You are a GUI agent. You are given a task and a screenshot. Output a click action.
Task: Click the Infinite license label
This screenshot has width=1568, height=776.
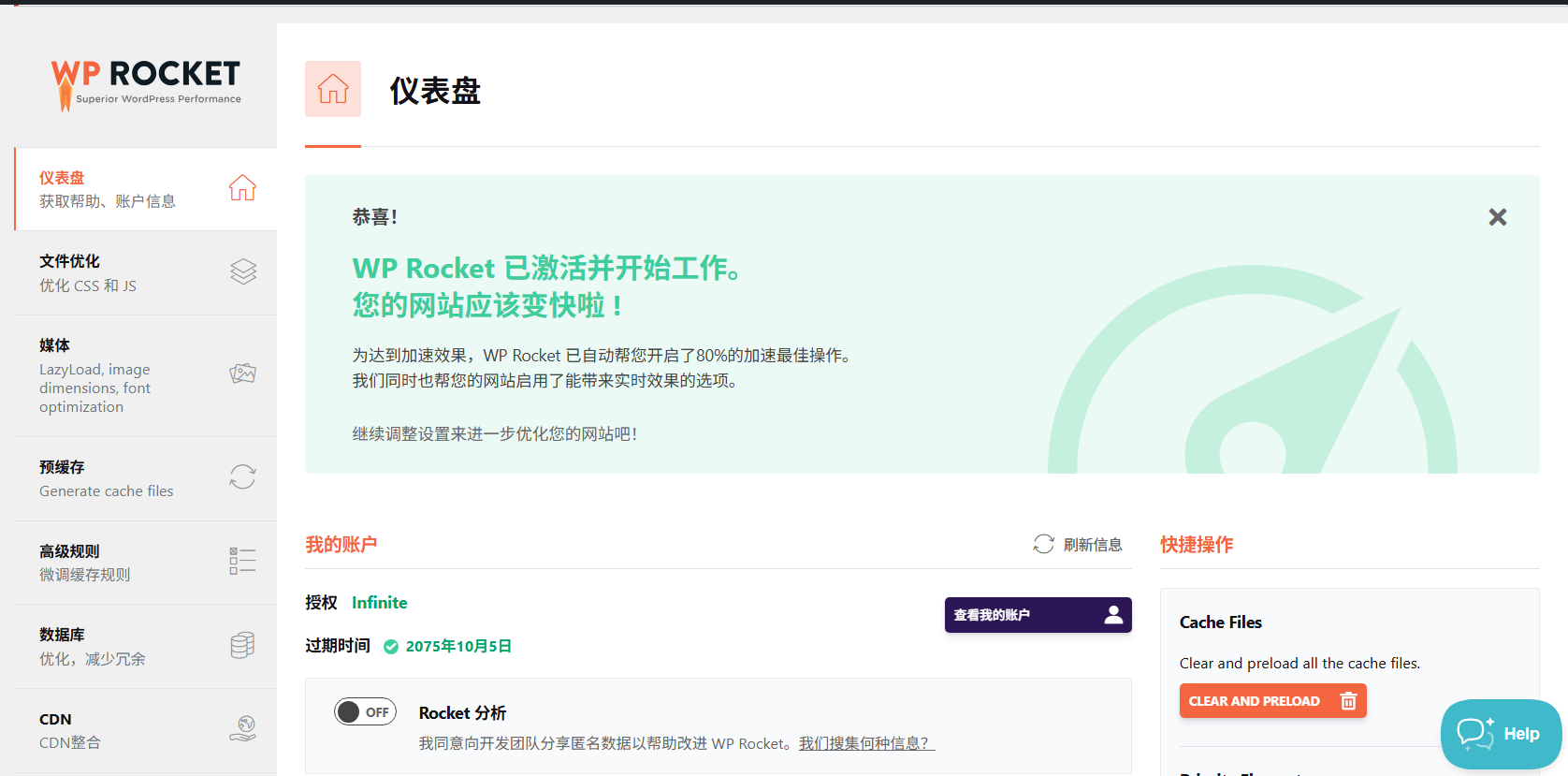(379, 603)
